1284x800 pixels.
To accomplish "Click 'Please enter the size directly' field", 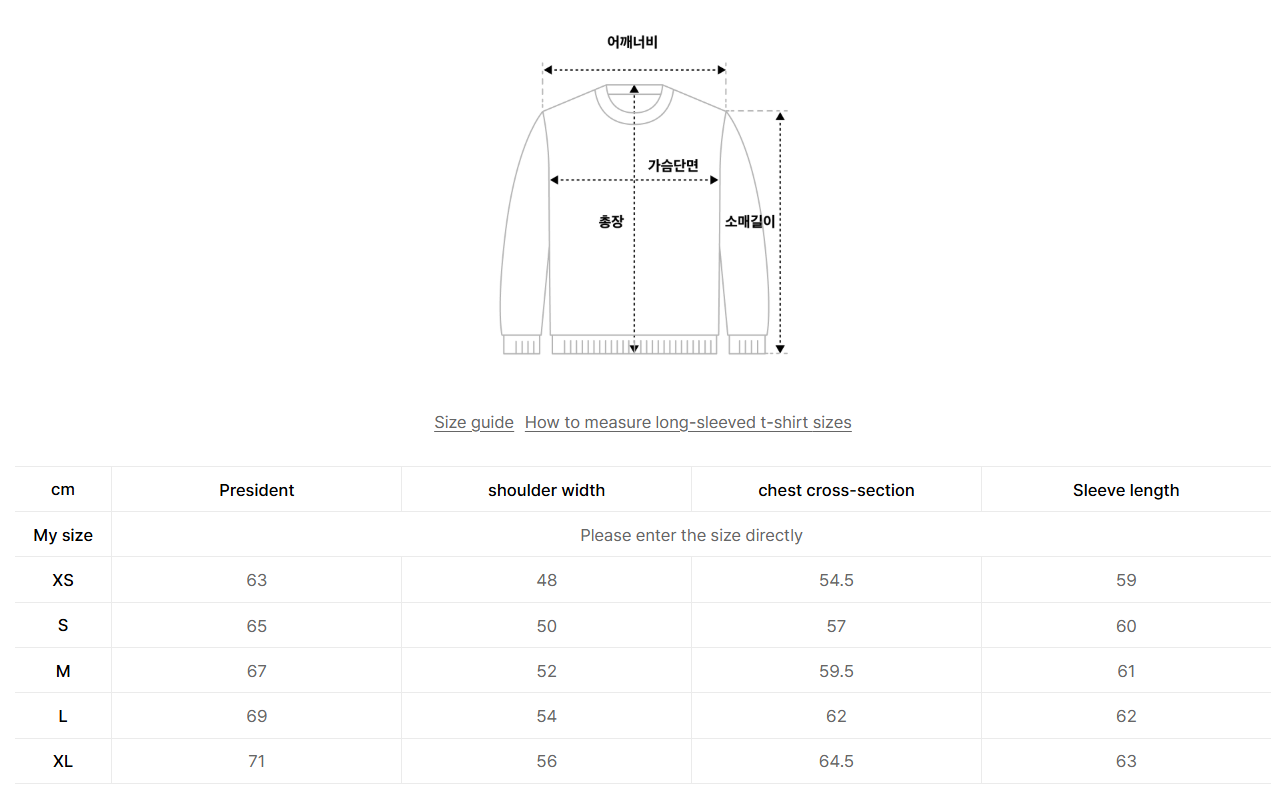I will coord(691,535).
